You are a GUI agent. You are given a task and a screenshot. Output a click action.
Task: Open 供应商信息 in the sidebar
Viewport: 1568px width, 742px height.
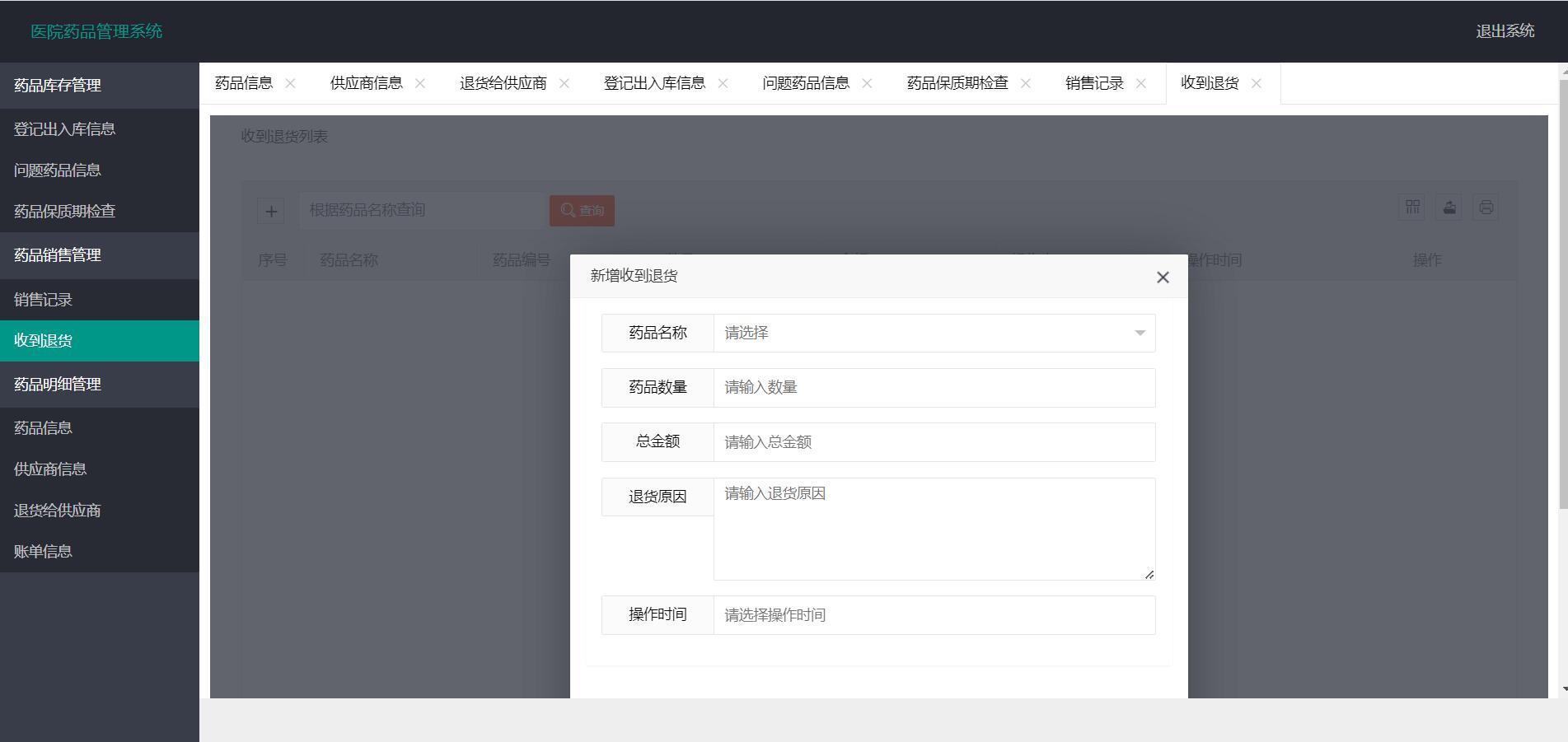(100, 469)
